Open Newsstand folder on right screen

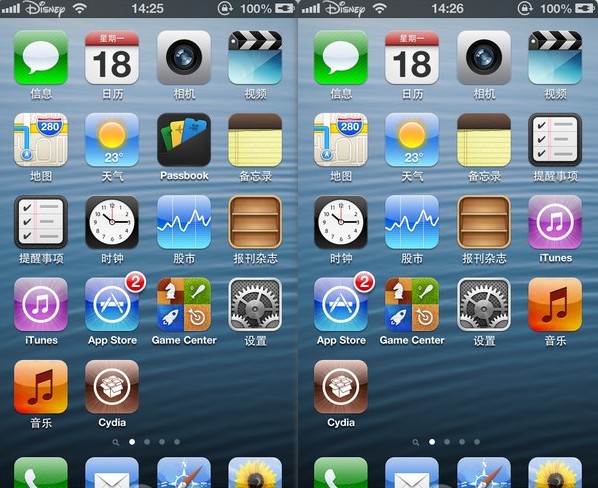pyautogui.click(x=484, y=222)
